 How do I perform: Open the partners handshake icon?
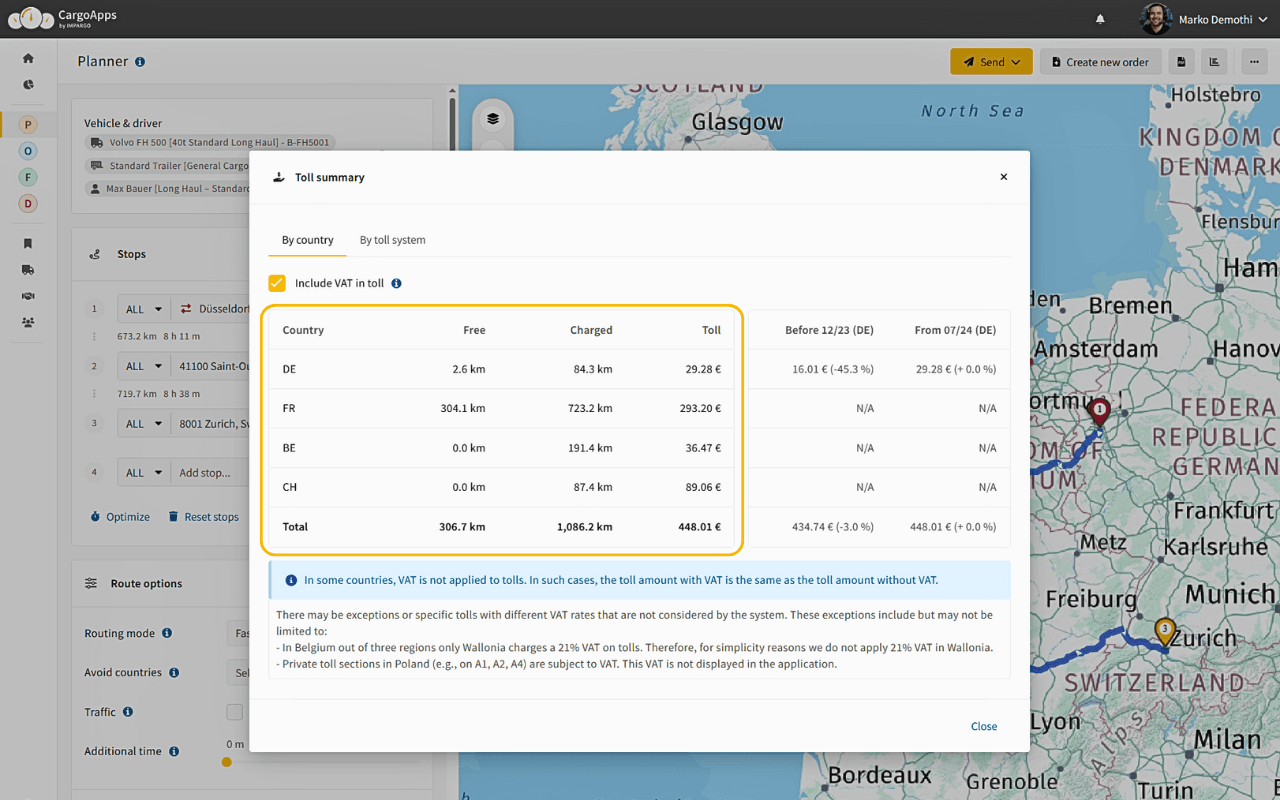click(x=27, y=295)
